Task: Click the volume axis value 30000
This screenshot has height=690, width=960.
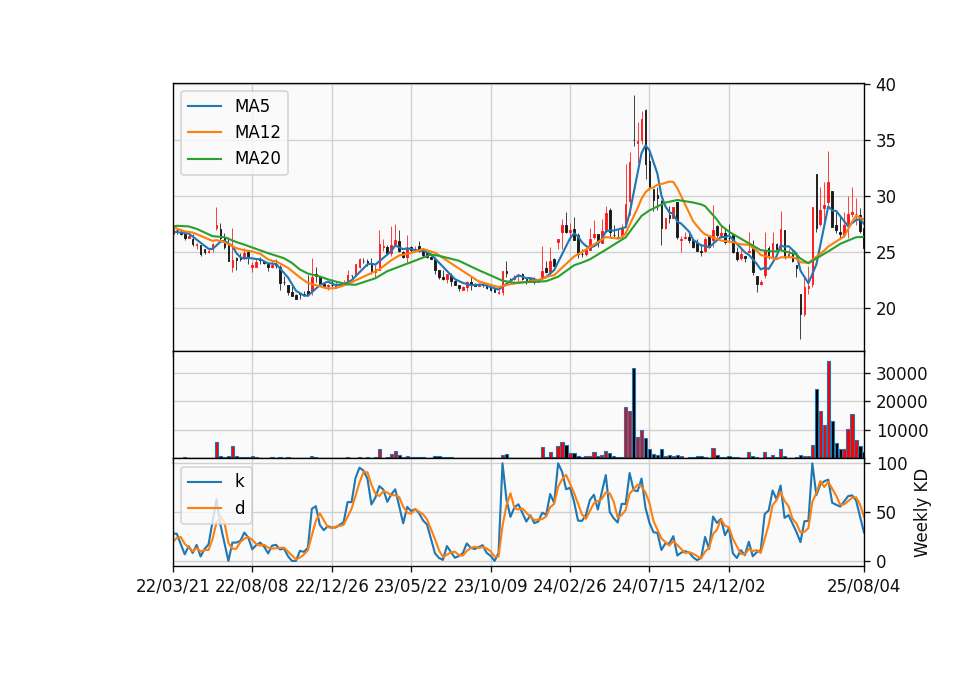Action: point(902,373)
